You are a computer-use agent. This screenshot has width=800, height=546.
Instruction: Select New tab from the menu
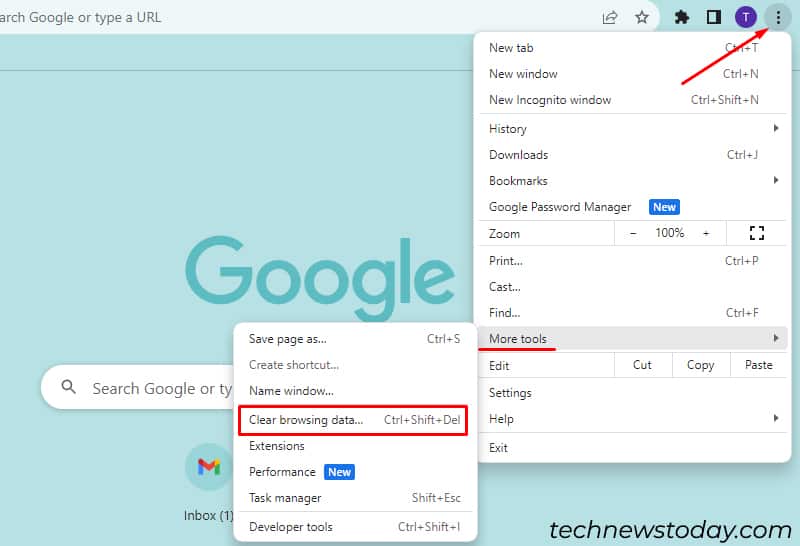tap(633, 48)
